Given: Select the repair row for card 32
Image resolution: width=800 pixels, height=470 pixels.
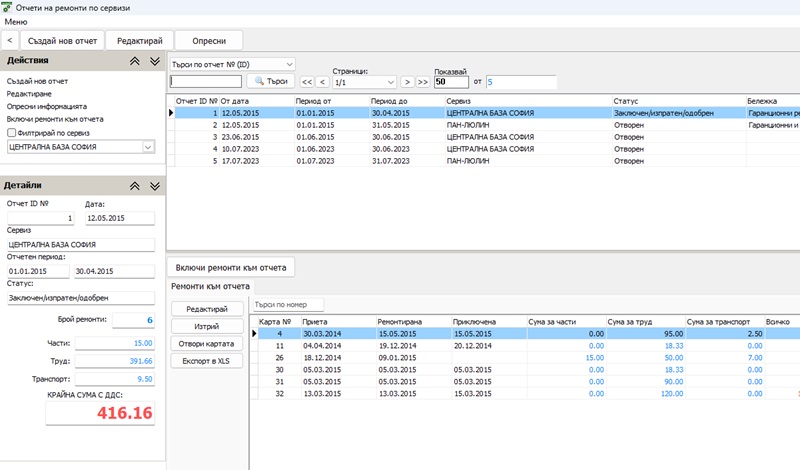Looking at the screenshot, I should 526,394.
